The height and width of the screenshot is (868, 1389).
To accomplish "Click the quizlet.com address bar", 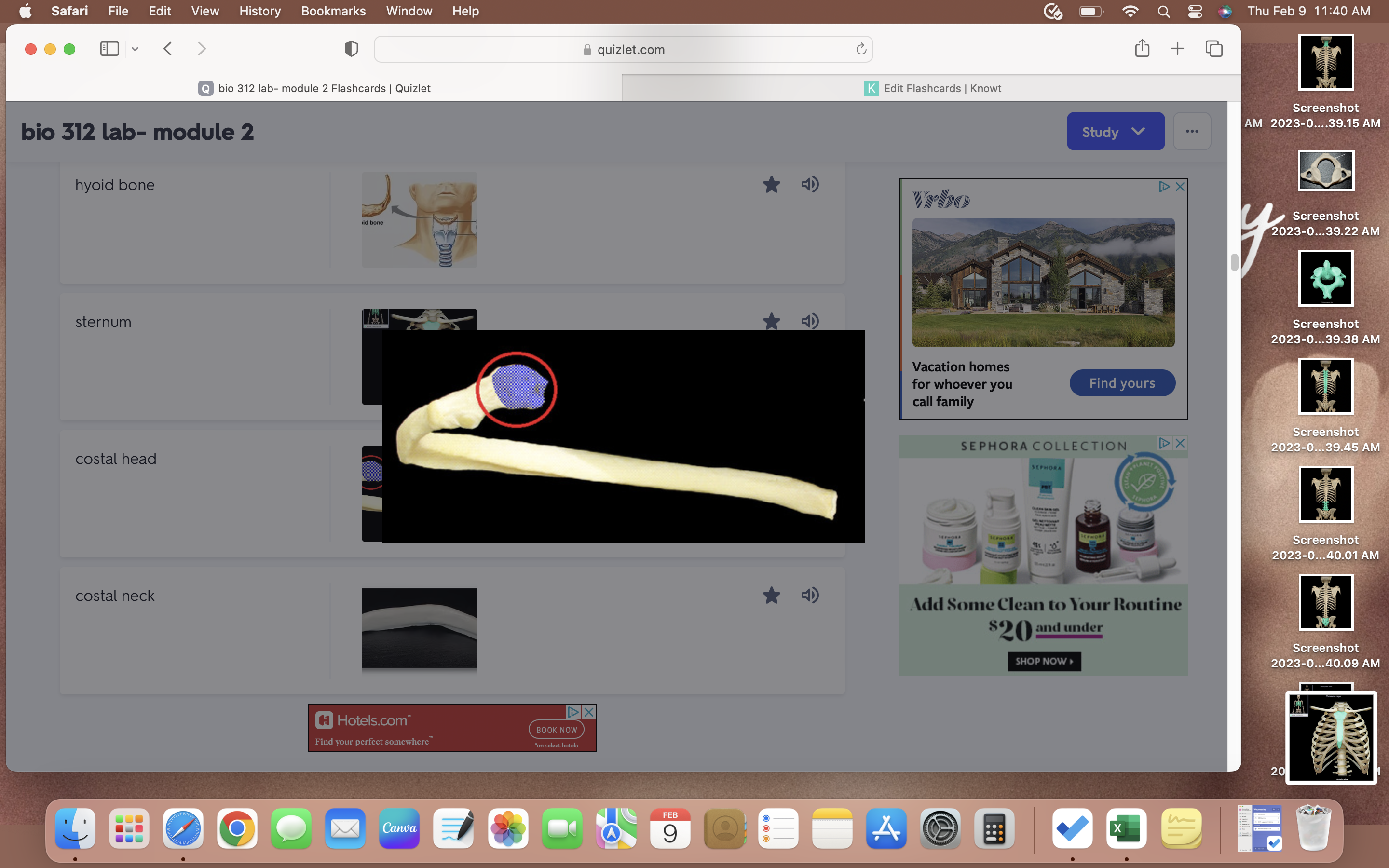I will [623, 49].
